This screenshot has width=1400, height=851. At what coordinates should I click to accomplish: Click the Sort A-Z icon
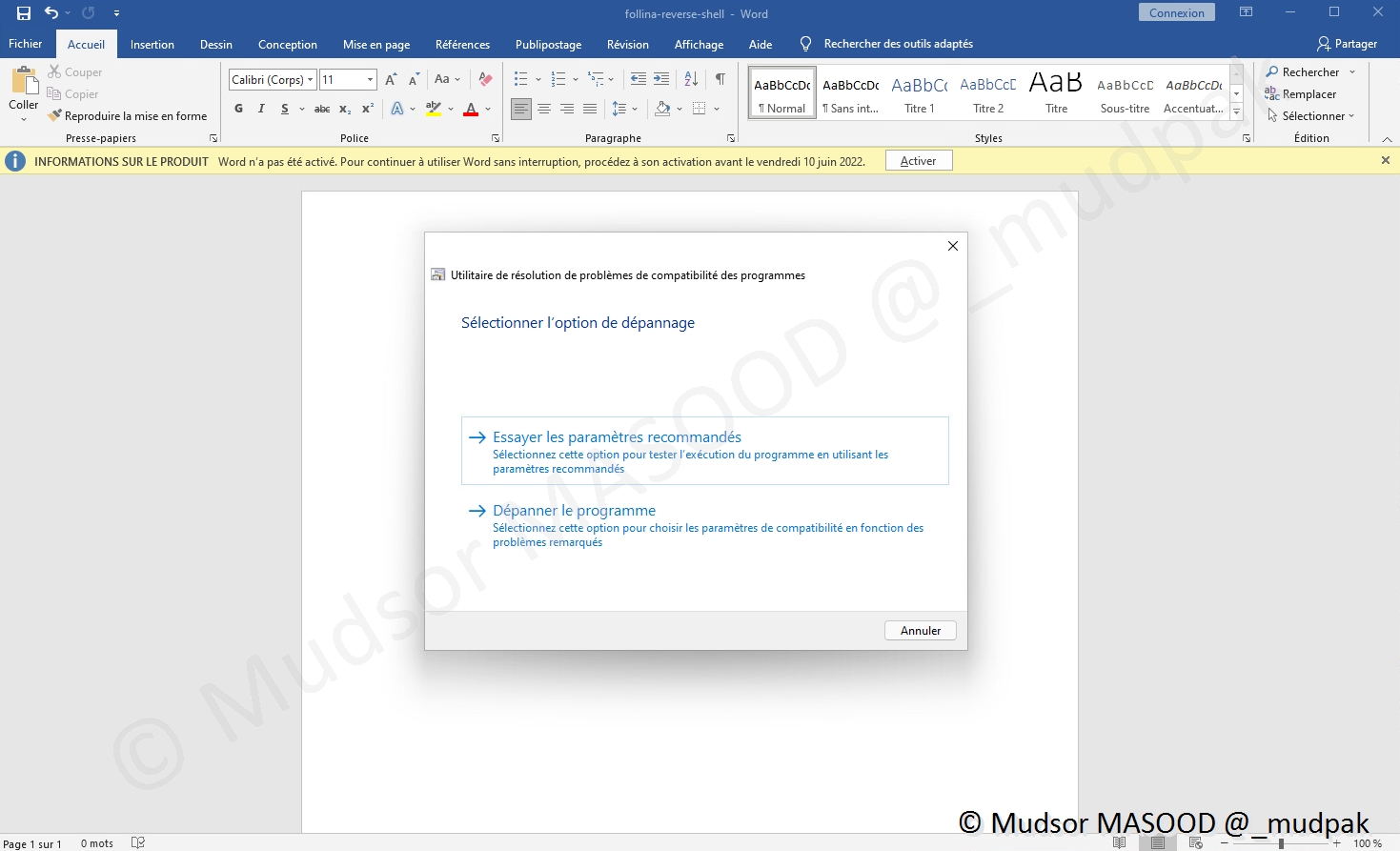click(692, 79)
